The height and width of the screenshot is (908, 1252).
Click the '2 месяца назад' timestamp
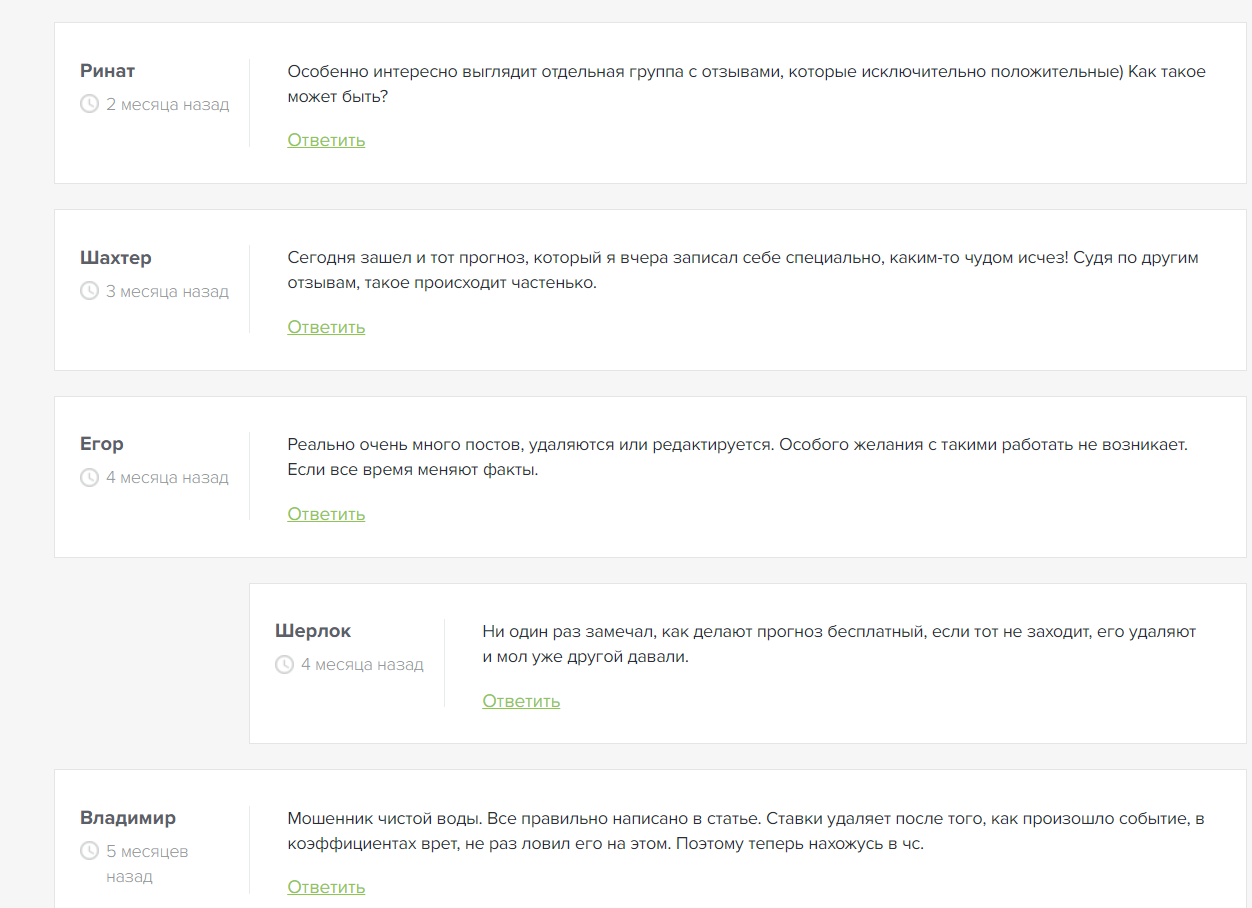(167, 104)
